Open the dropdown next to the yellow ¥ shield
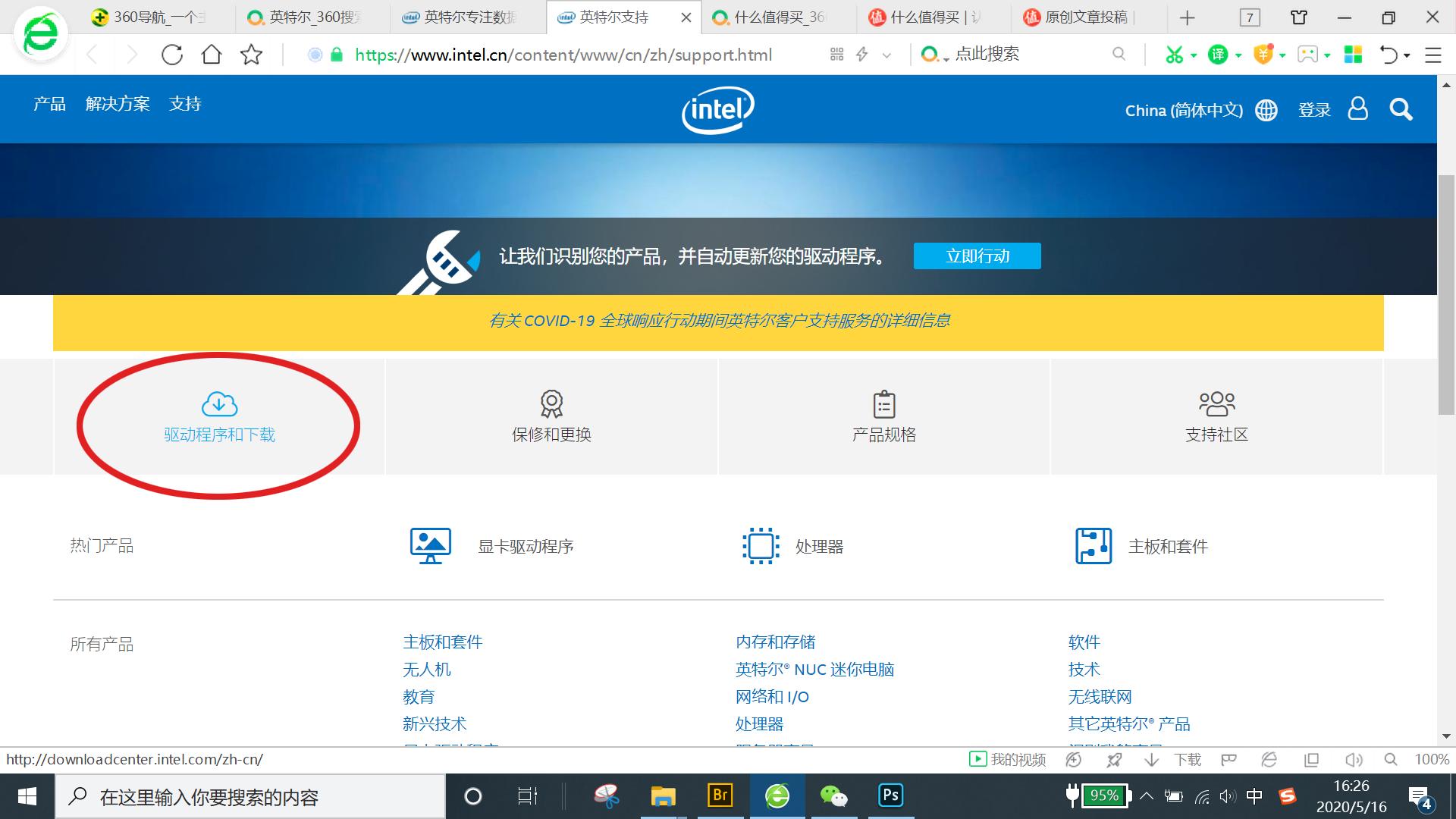This screenshot has width=1456, height=819. pyautogui.click(x=1282, y=55)
